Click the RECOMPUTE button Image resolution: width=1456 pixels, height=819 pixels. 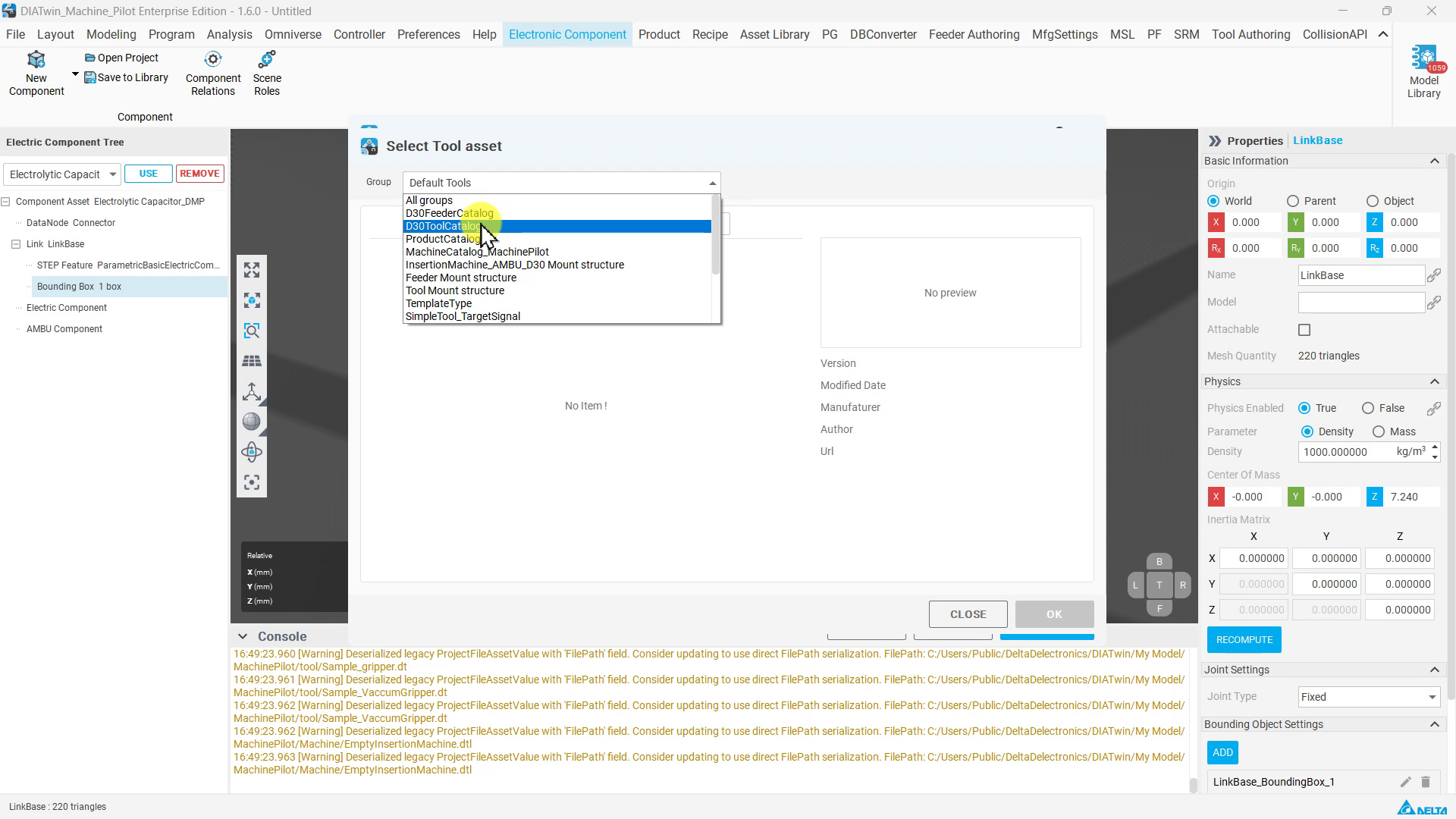(1244, 640)
